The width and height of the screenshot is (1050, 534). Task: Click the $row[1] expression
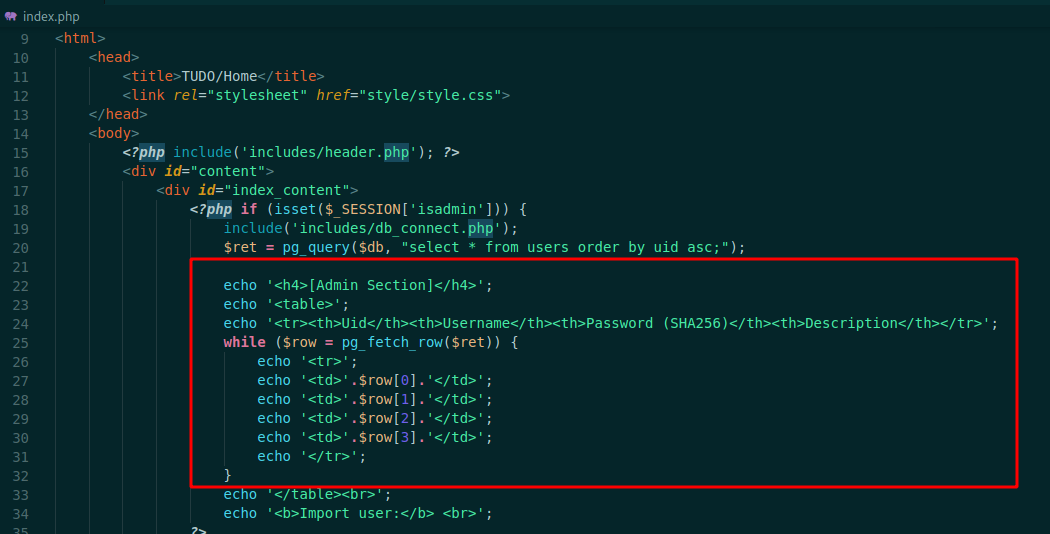pos(384,399)
